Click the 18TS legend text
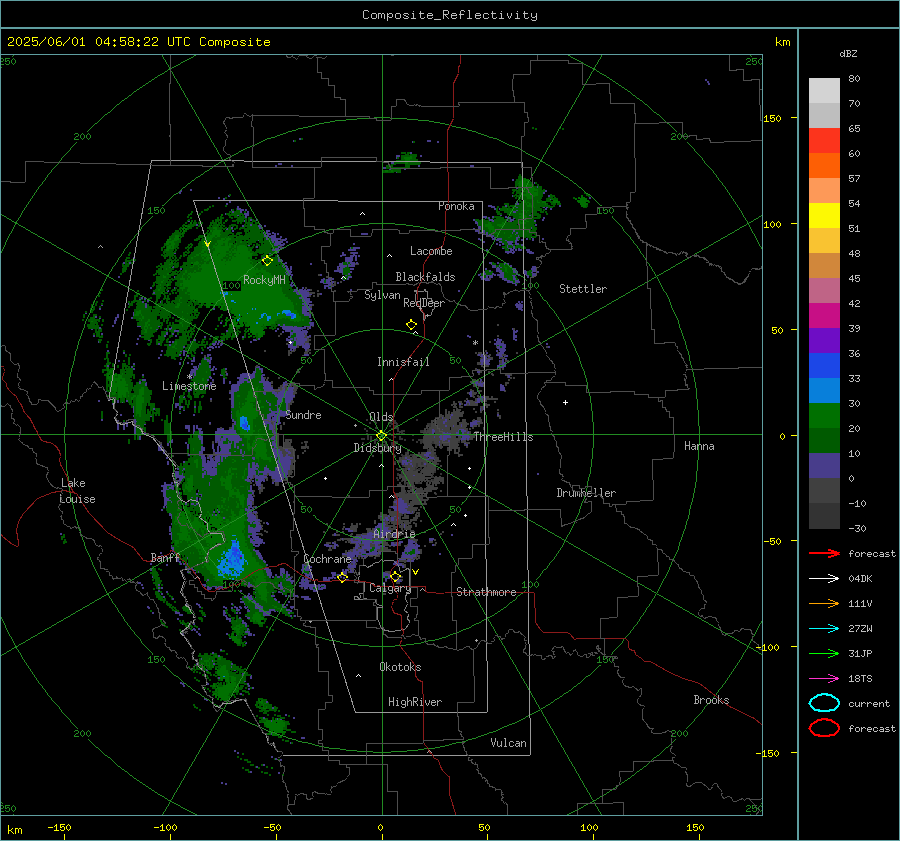Screen dimensions: 900x841 click(x=860, y=679)
